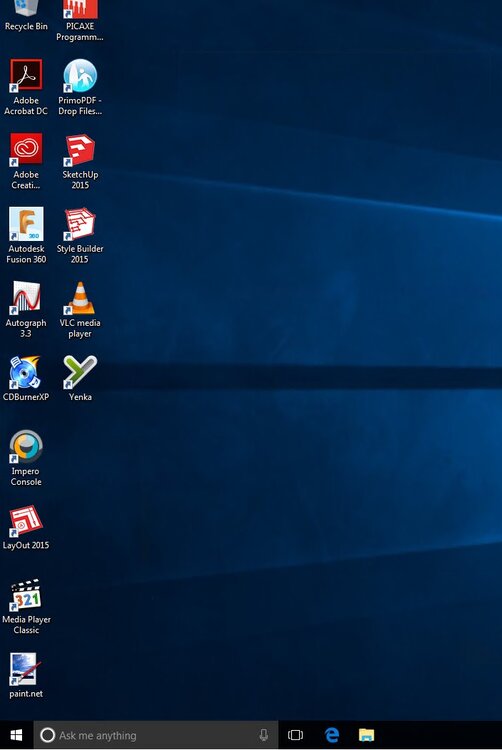502x750 pixels.
Task: Click the Ask me anything search box
Action: (156, 735)
